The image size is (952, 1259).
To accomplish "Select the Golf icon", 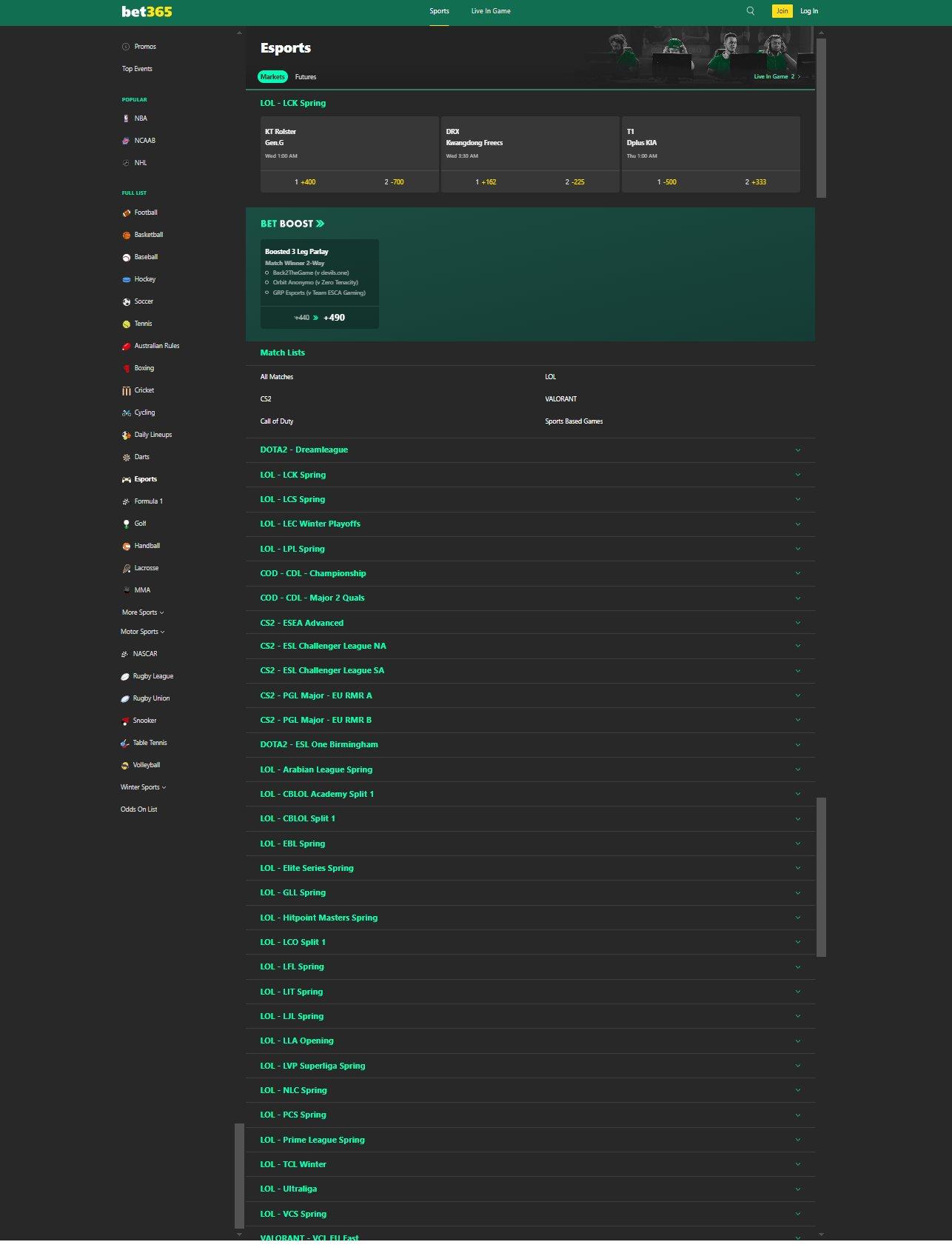I will [126, 524].
